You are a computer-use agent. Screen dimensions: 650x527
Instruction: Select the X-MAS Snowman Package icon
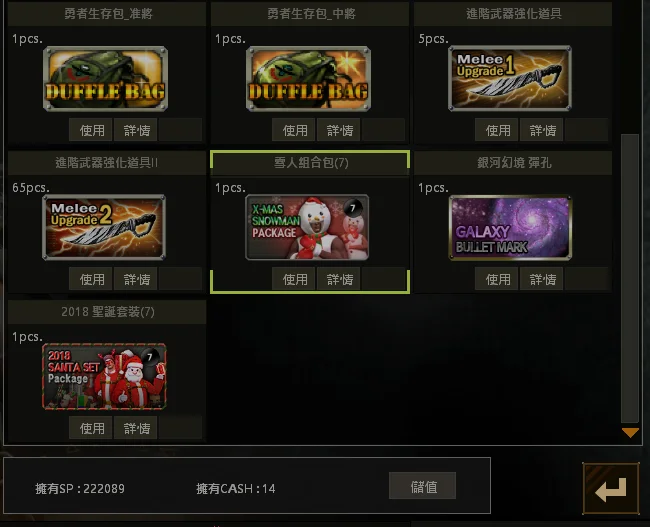[307, 227]
